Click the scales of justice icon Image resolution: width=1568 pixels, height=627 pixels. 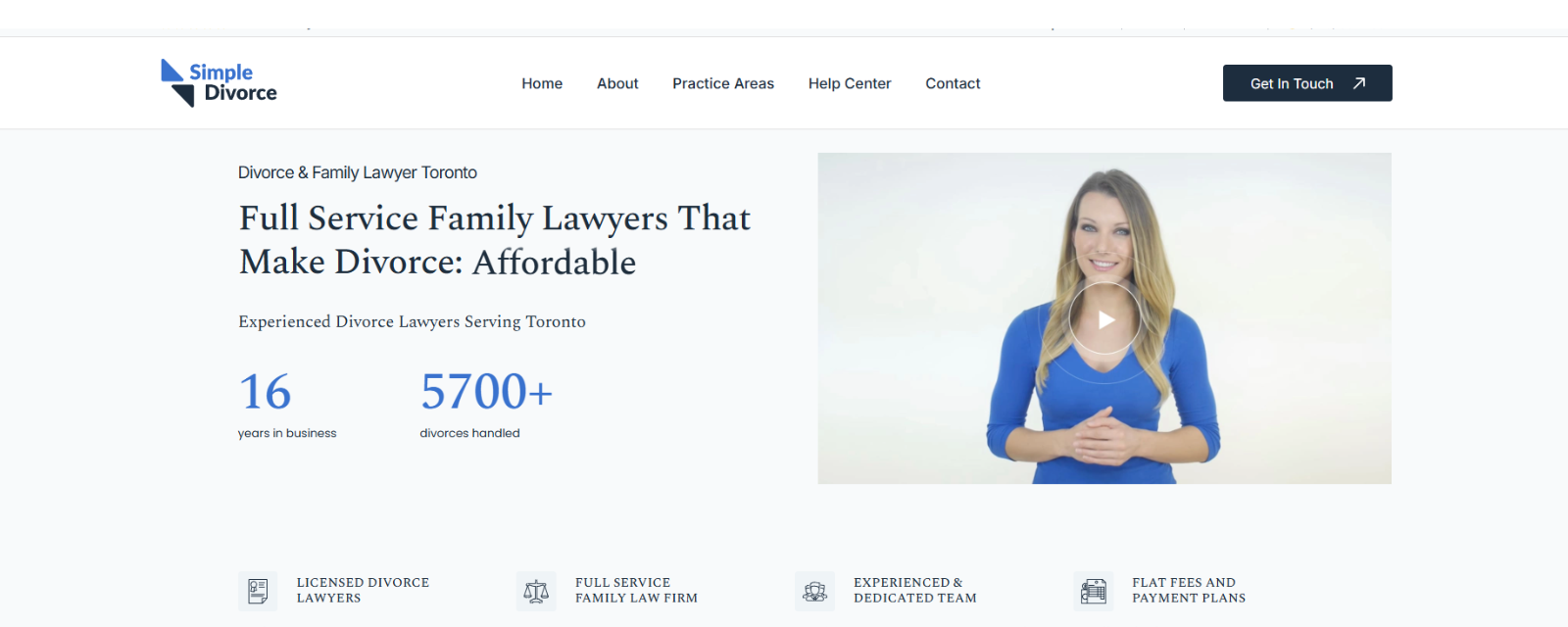(536, 592)
